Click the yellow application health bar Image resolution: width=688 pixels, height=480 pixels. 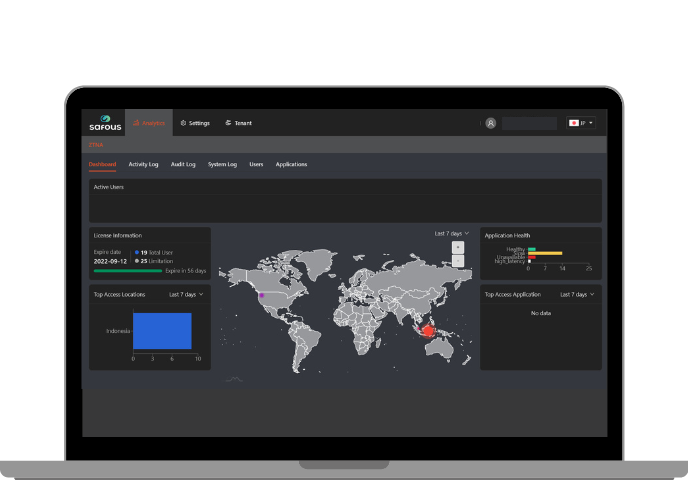(545, 253)
